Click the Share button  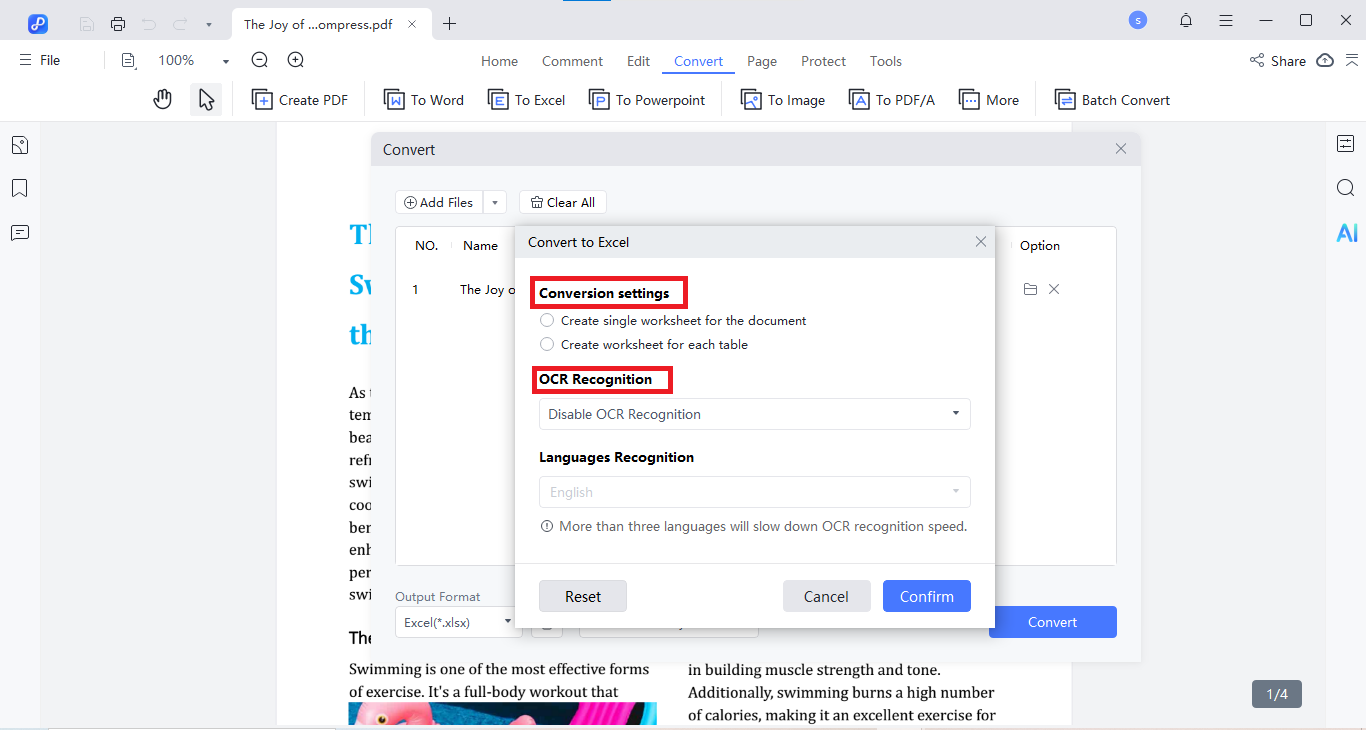[1280, 60]
